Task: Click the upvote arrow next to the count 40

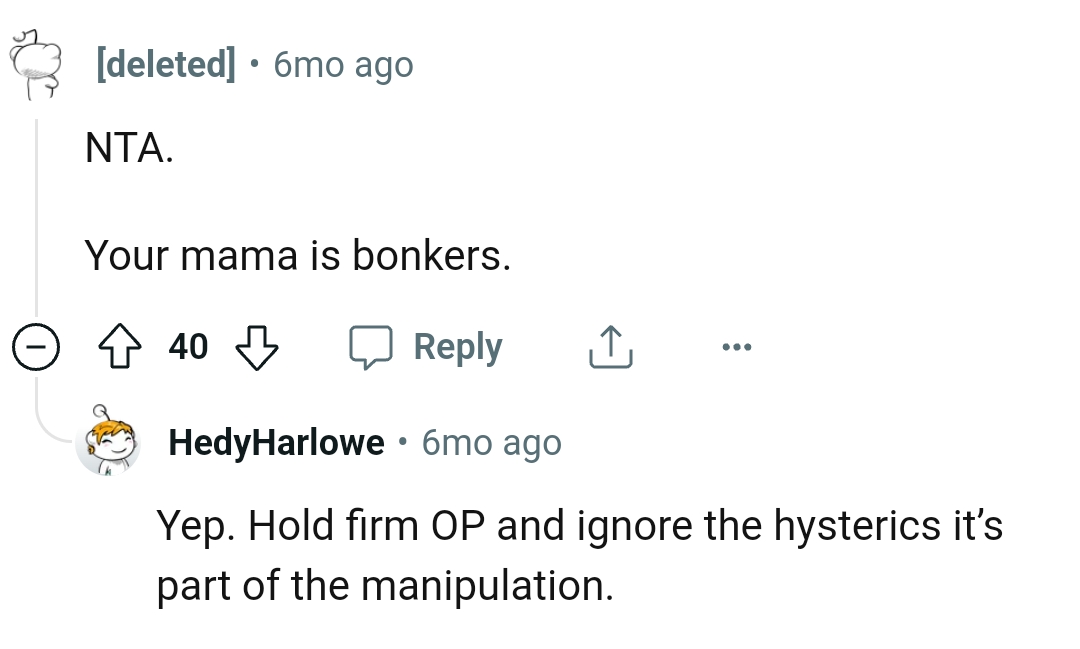Action: click(x=120, y=346)
